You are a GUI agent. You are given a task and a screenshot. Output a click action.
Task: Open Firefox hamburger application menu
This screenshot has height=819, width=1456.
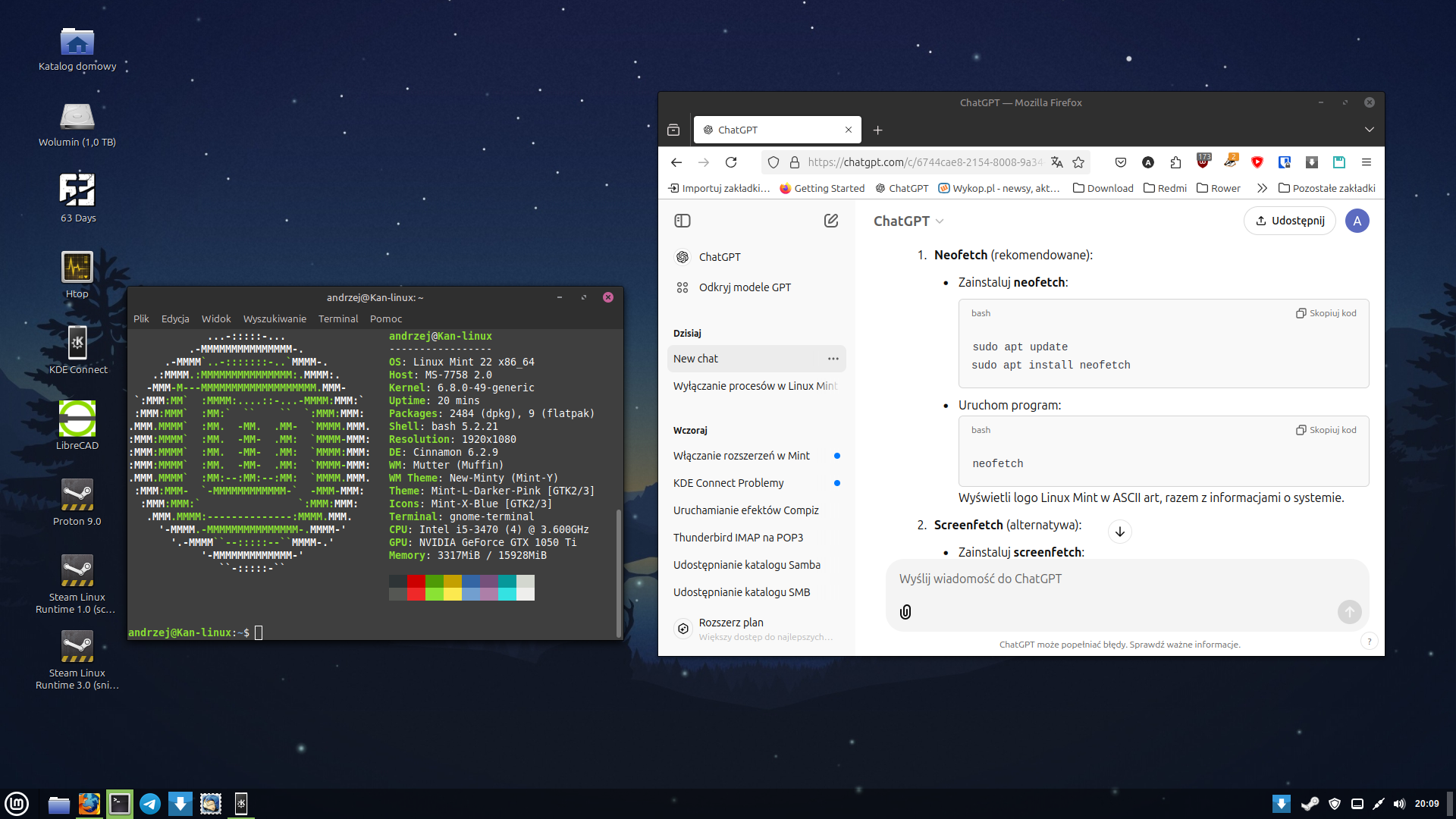[1366, 162]
